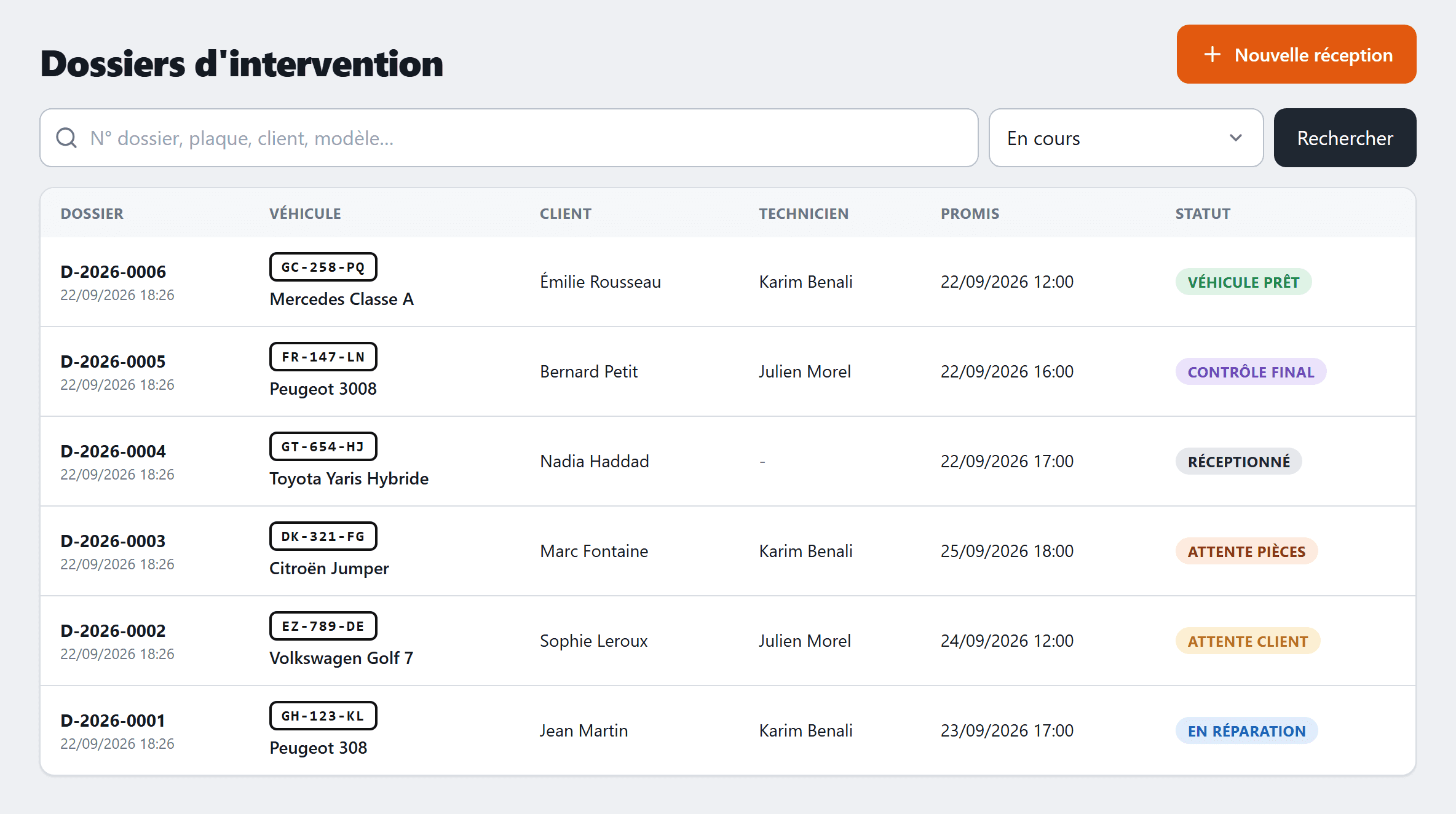Click promised date 23/09/2026 17:00
This screenshot has width=1456, height=814.
1007,730
